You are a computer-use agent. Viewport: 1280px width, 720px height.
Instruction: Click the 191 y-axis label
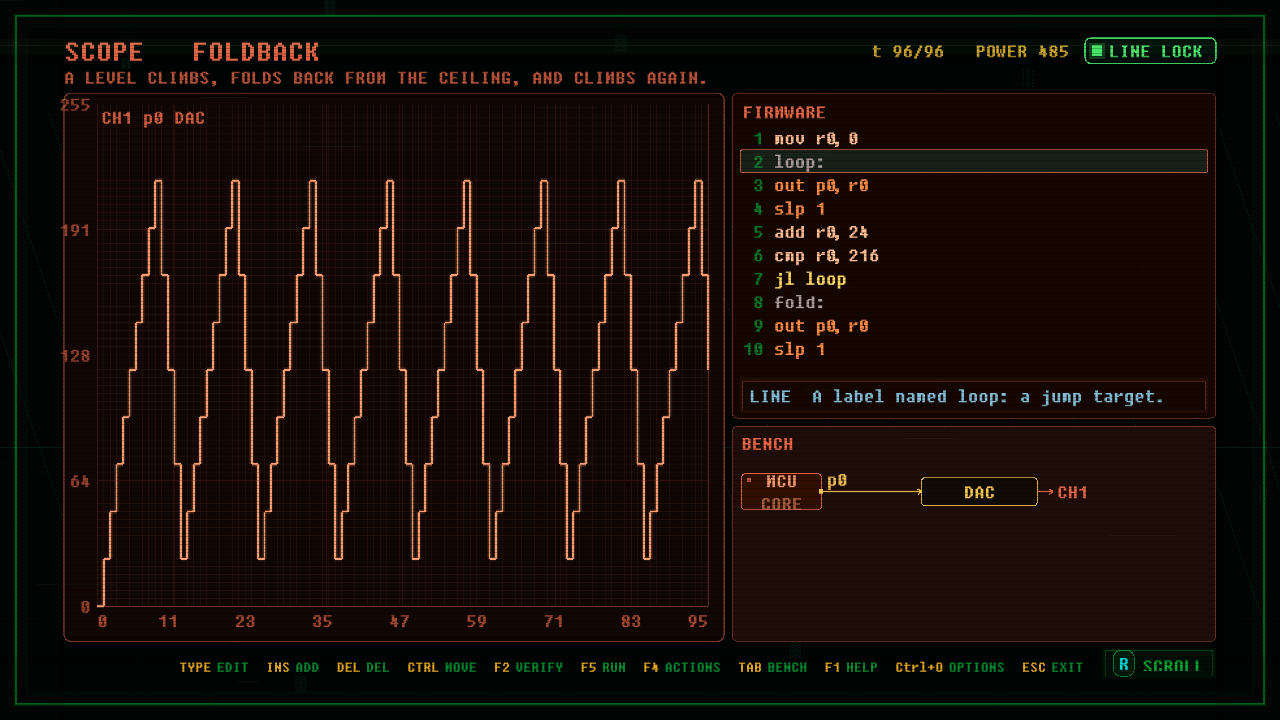(75, 230)
